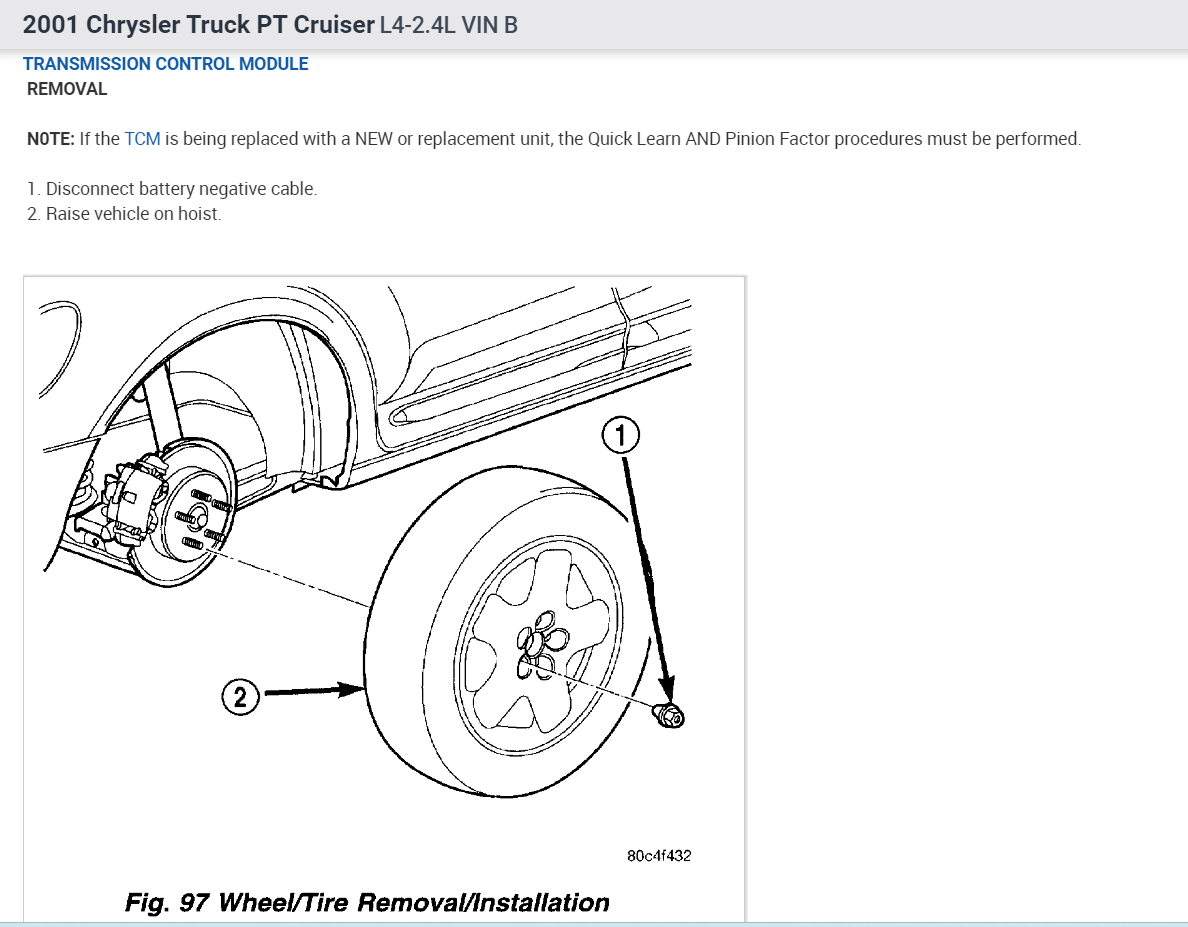Click the Fig. 97 Wheel/Tire Removal caption
1188x927 pixels.
368,901
